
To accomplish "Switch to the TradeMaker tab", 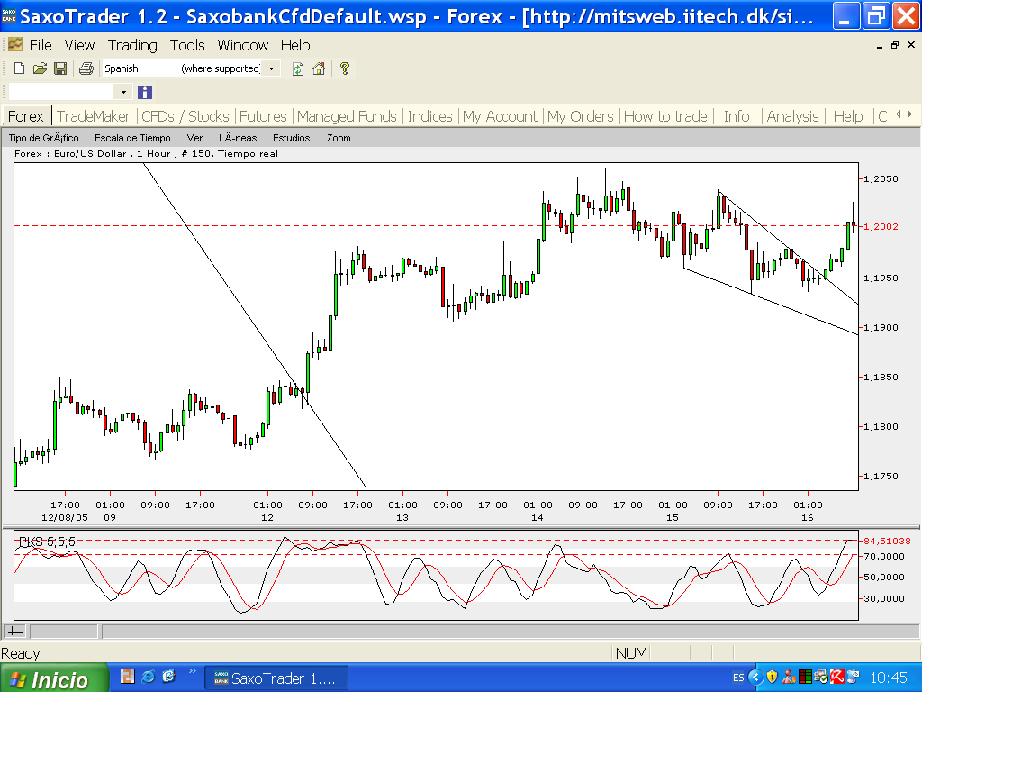I will 93,116.
